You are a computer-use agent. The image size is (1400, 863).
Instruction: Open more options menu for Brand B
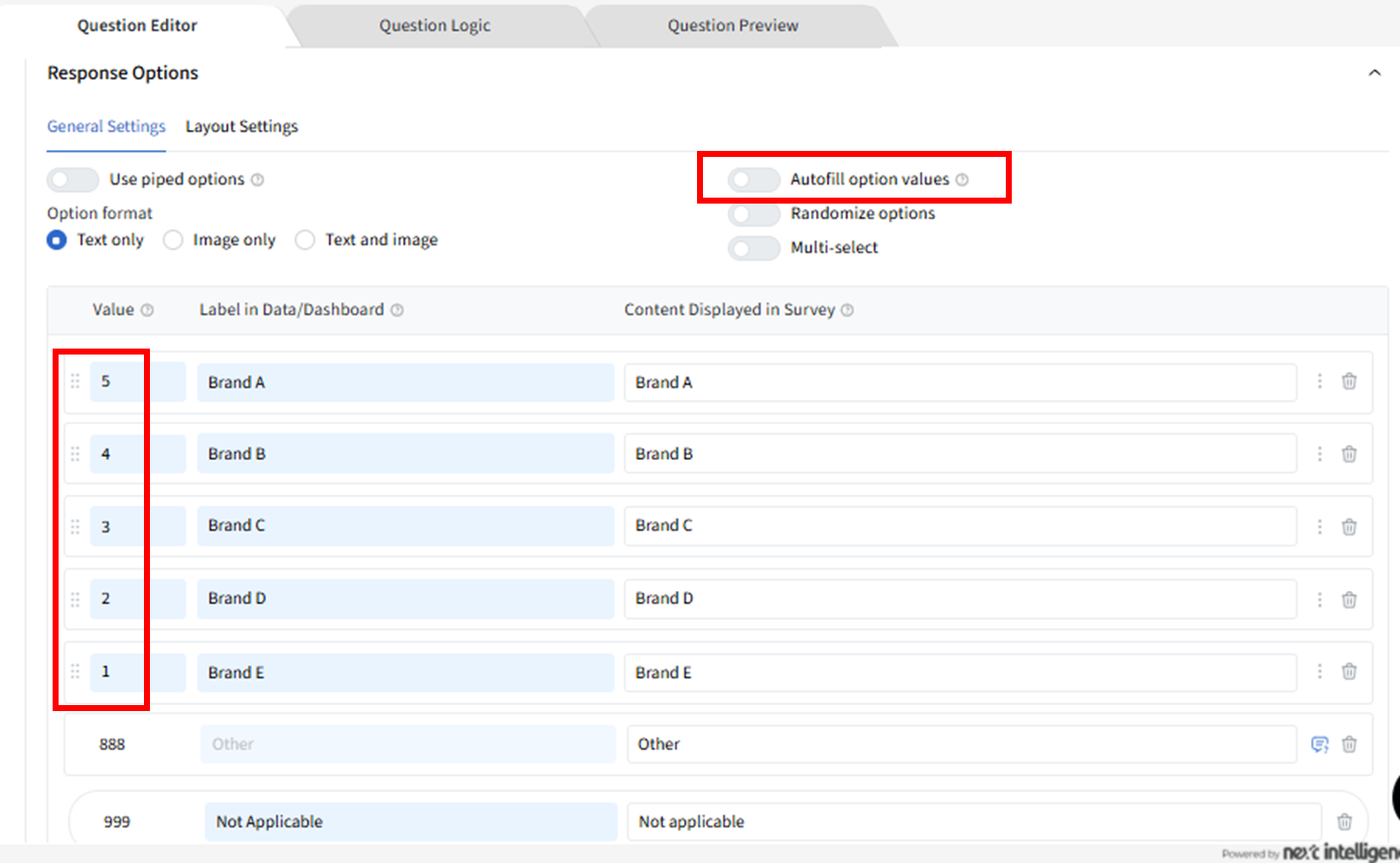click(x=1320, y=454)
